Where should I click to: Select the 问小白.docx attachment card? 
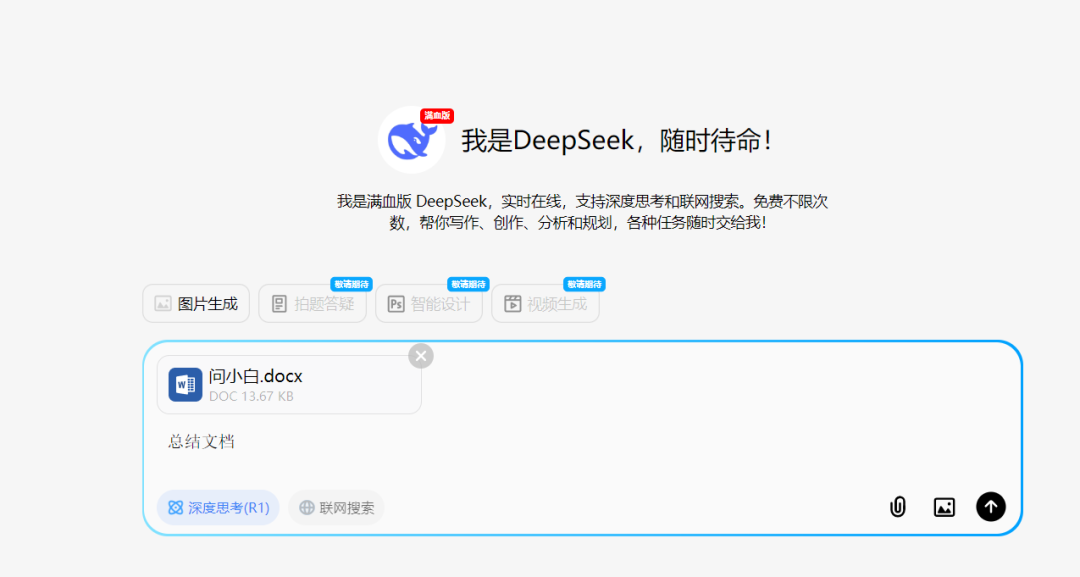click(290, 384)
